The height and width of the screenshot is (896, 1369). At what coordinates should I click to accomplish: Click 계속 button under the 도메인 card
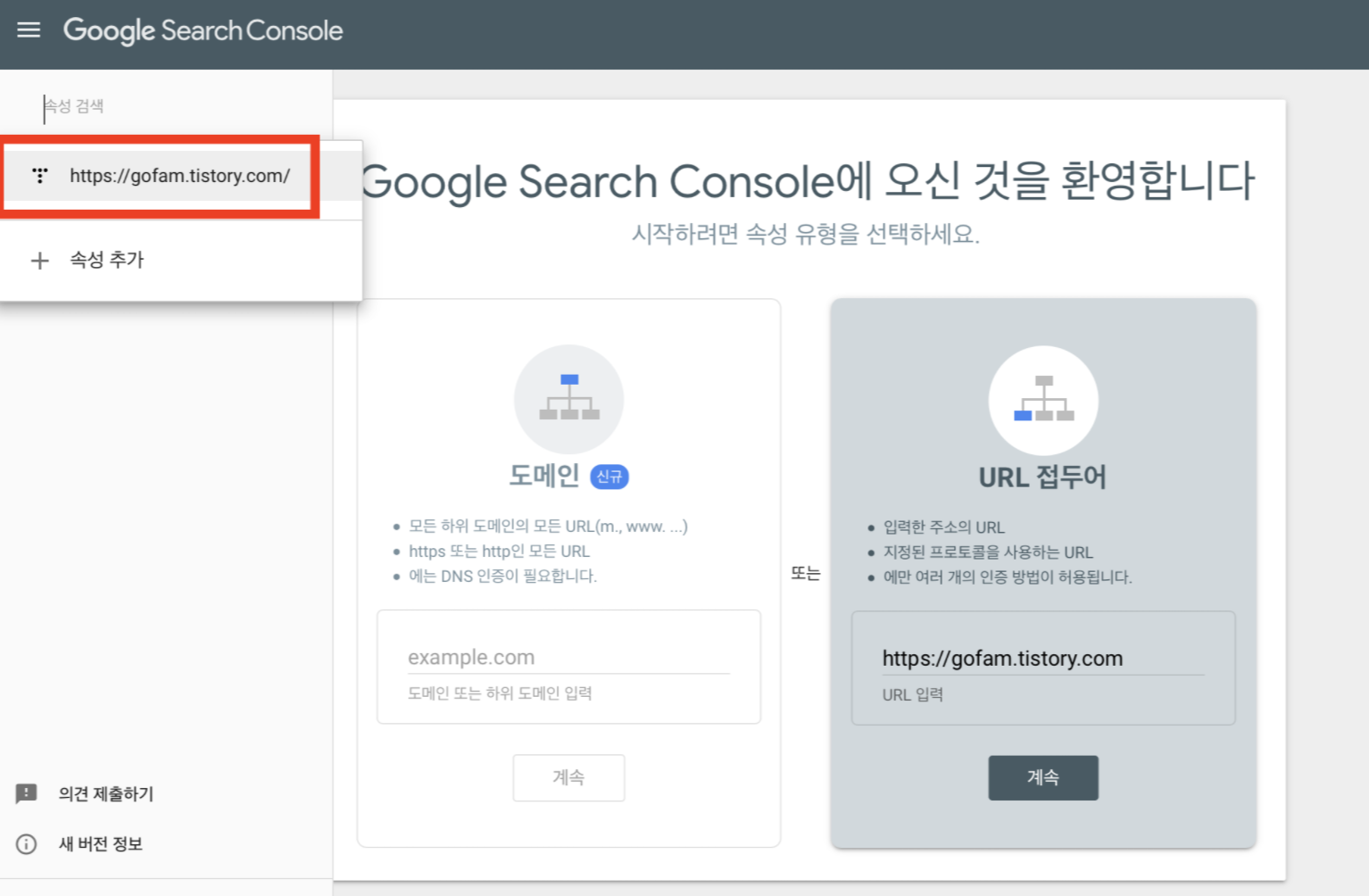[x=568, y=777]
